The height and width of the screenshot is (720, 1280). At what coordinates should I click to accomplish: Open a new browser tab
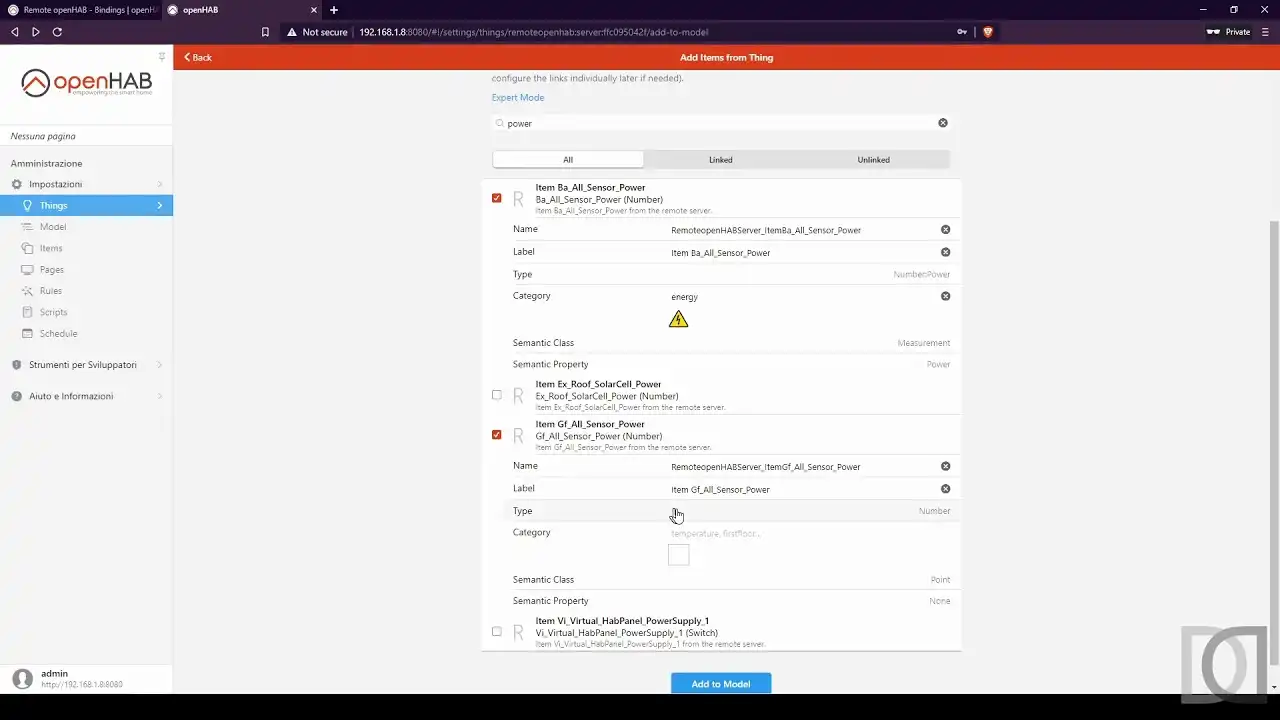pyautogui.click(x=334, y=10)
